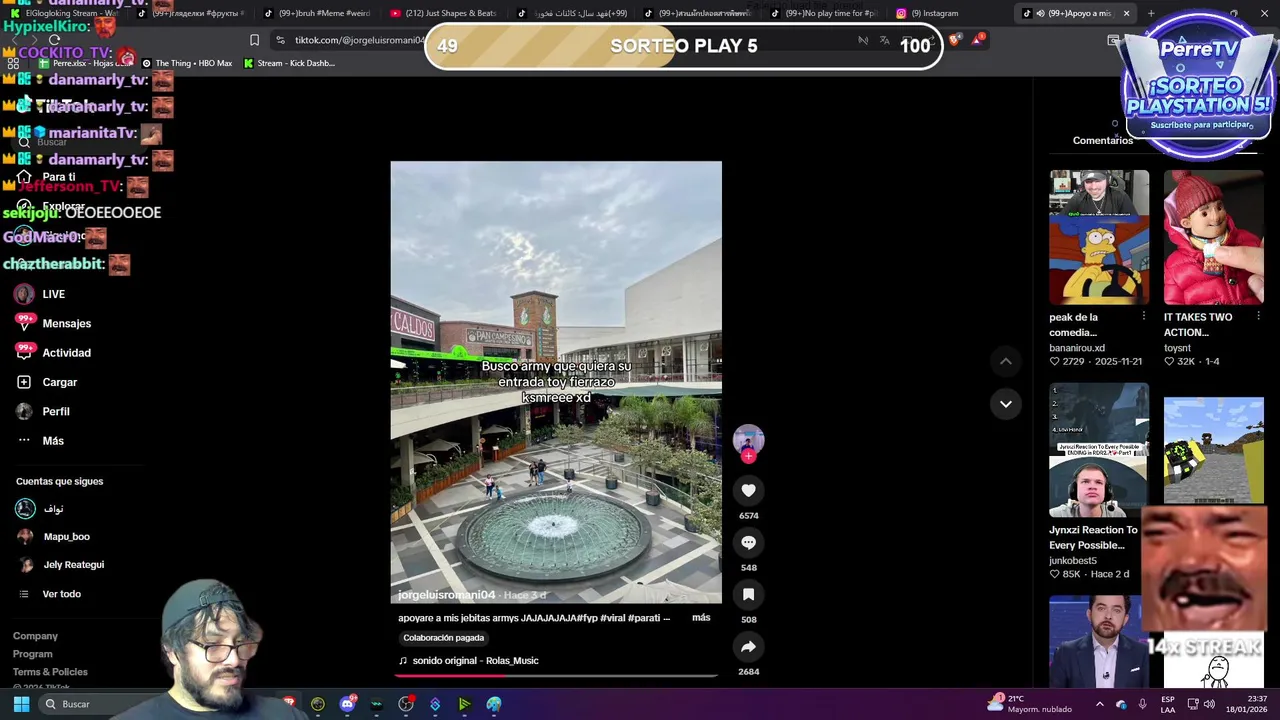Open 'Stream - Kick Dashb...' bookmark
The image size is (1280, 720).
[289, 63]
